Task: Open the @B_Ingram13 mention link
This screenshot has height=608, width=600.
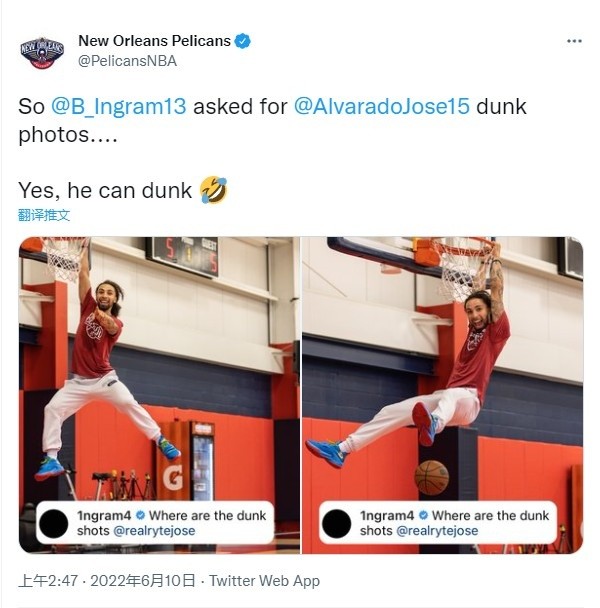Action: coord(119,106)
